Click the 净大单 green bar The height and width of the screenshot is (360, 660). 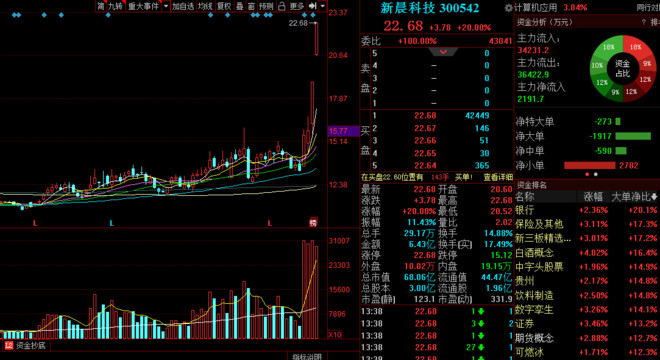tap(633, 136)
